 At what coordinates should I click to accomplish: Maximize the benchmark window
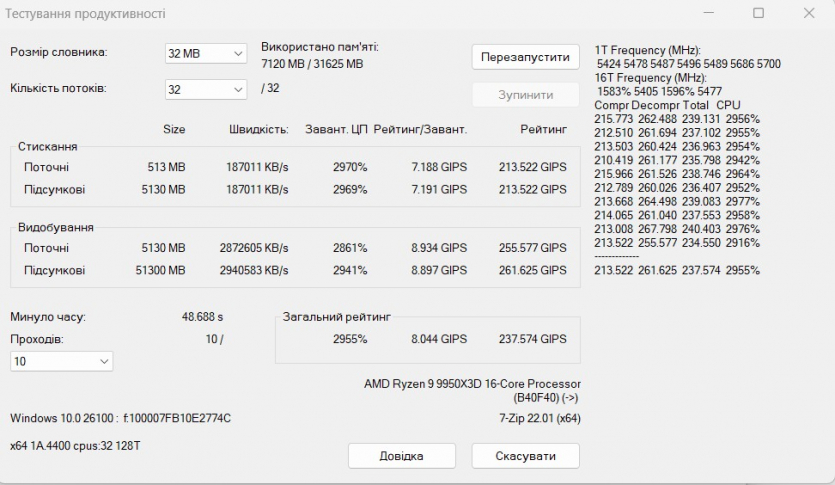click(758, 14)
